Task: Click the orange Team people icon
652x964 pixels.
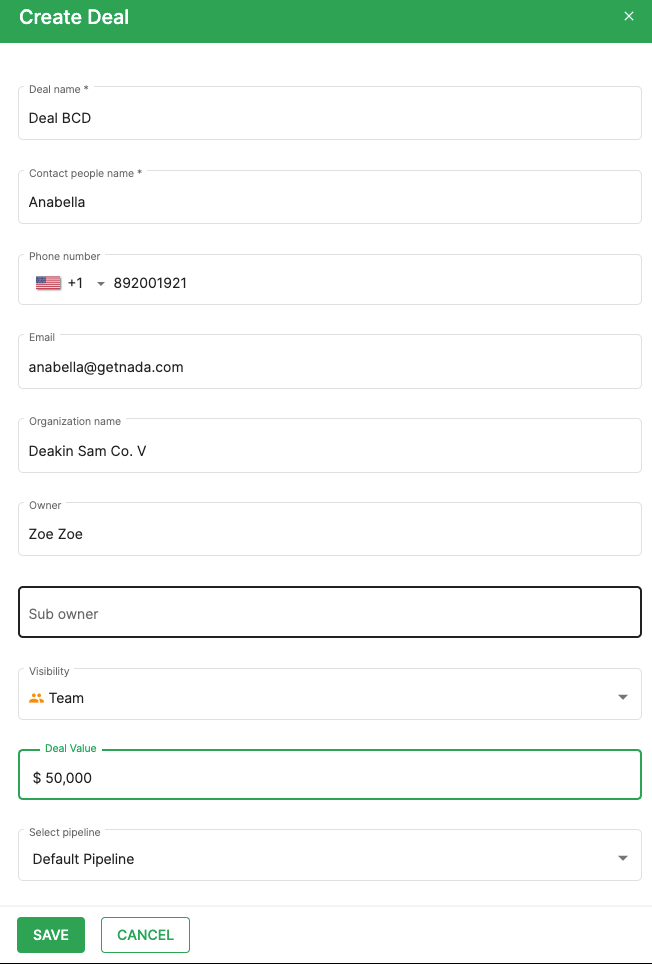Action: click(x=36, y=698)
